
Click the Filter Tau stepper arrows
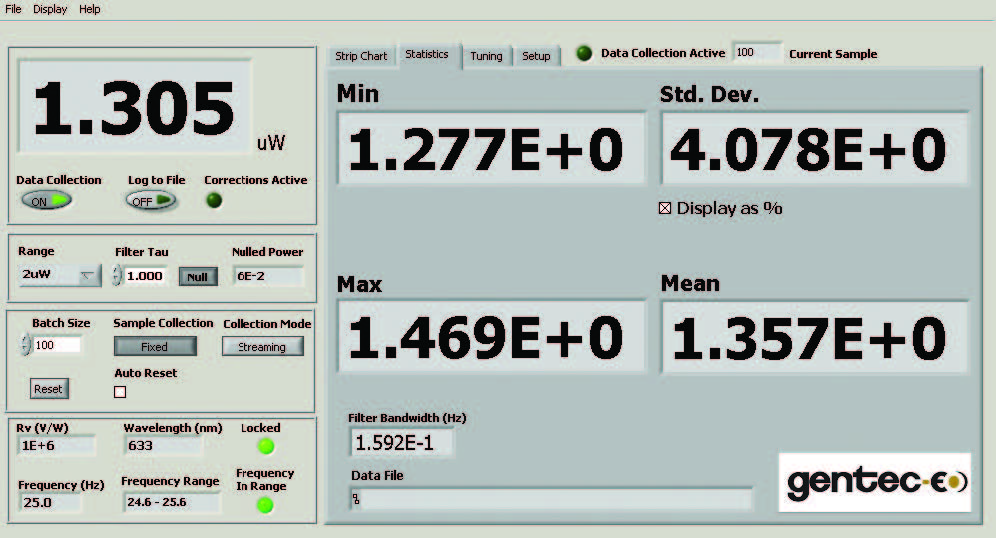[x=117, y=276]
